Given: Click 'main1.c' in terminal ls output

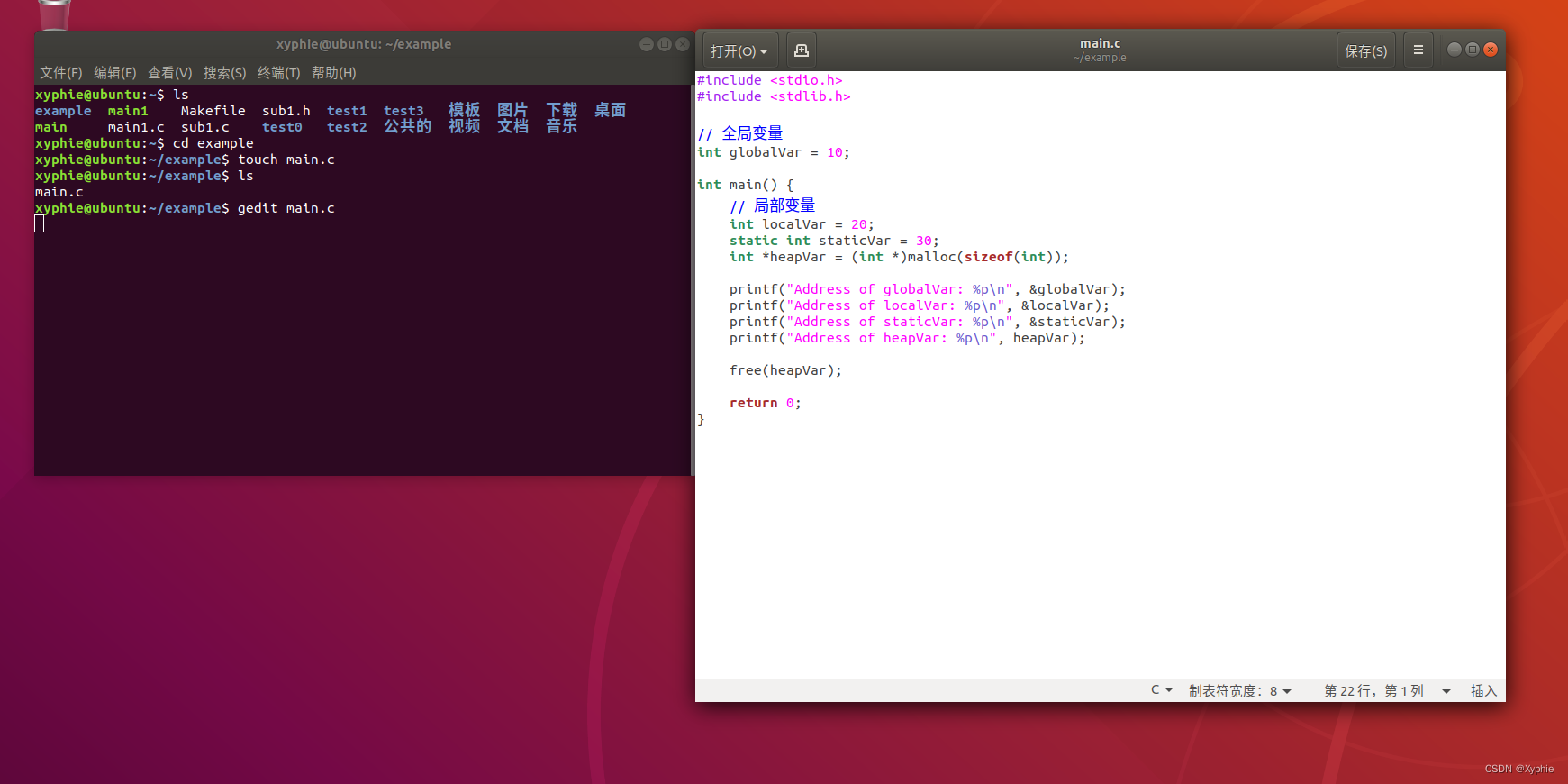Looking at the screenshot, I should (136, 127).
